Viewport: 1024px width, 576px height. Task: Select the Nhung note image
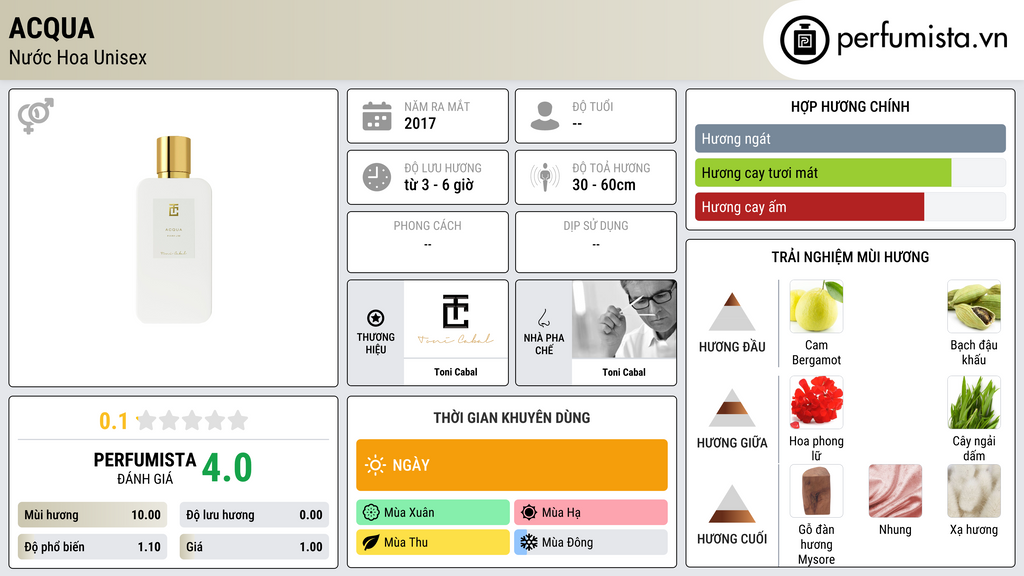(895, 491)
